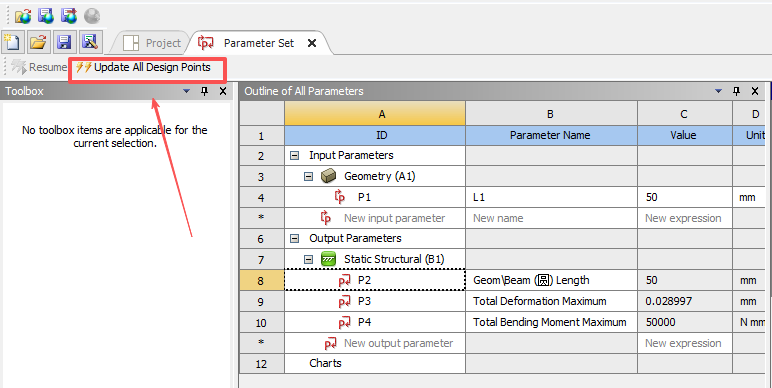Select row number 12 header
This screenshot has height=388, width=772.
tap(262, 363)
